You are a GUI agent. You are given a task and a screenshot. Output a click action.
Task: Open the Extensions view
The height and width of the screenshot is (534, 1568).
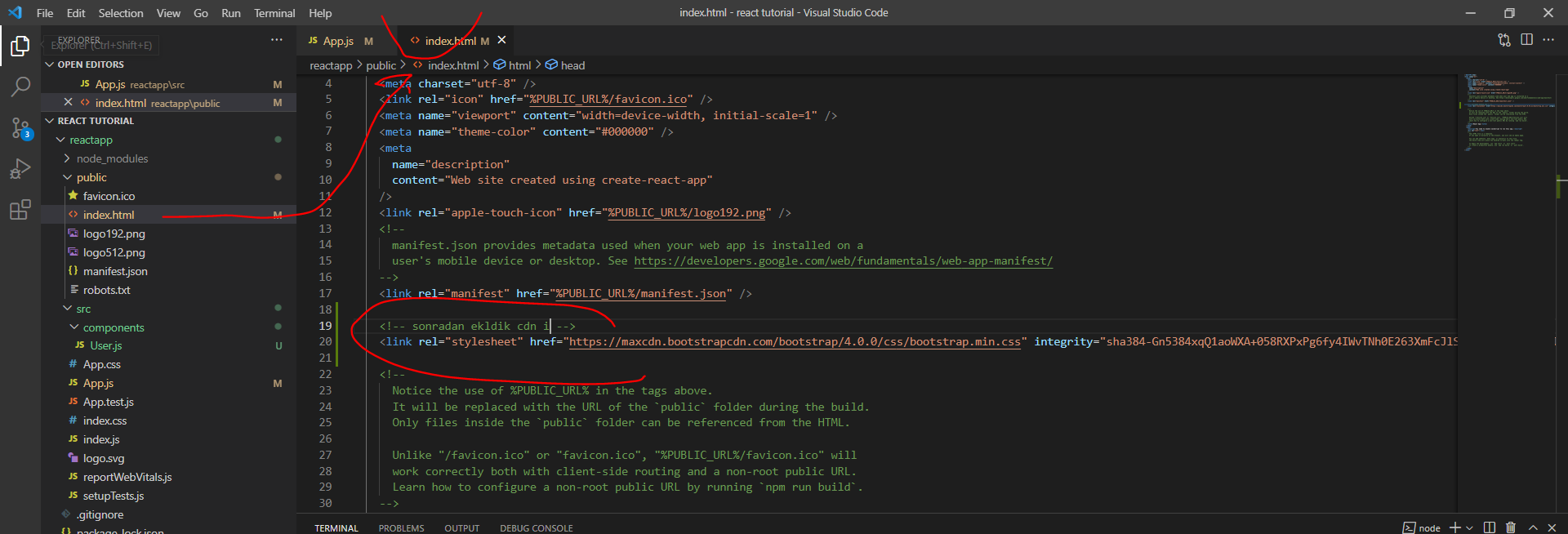coord(20,210)
